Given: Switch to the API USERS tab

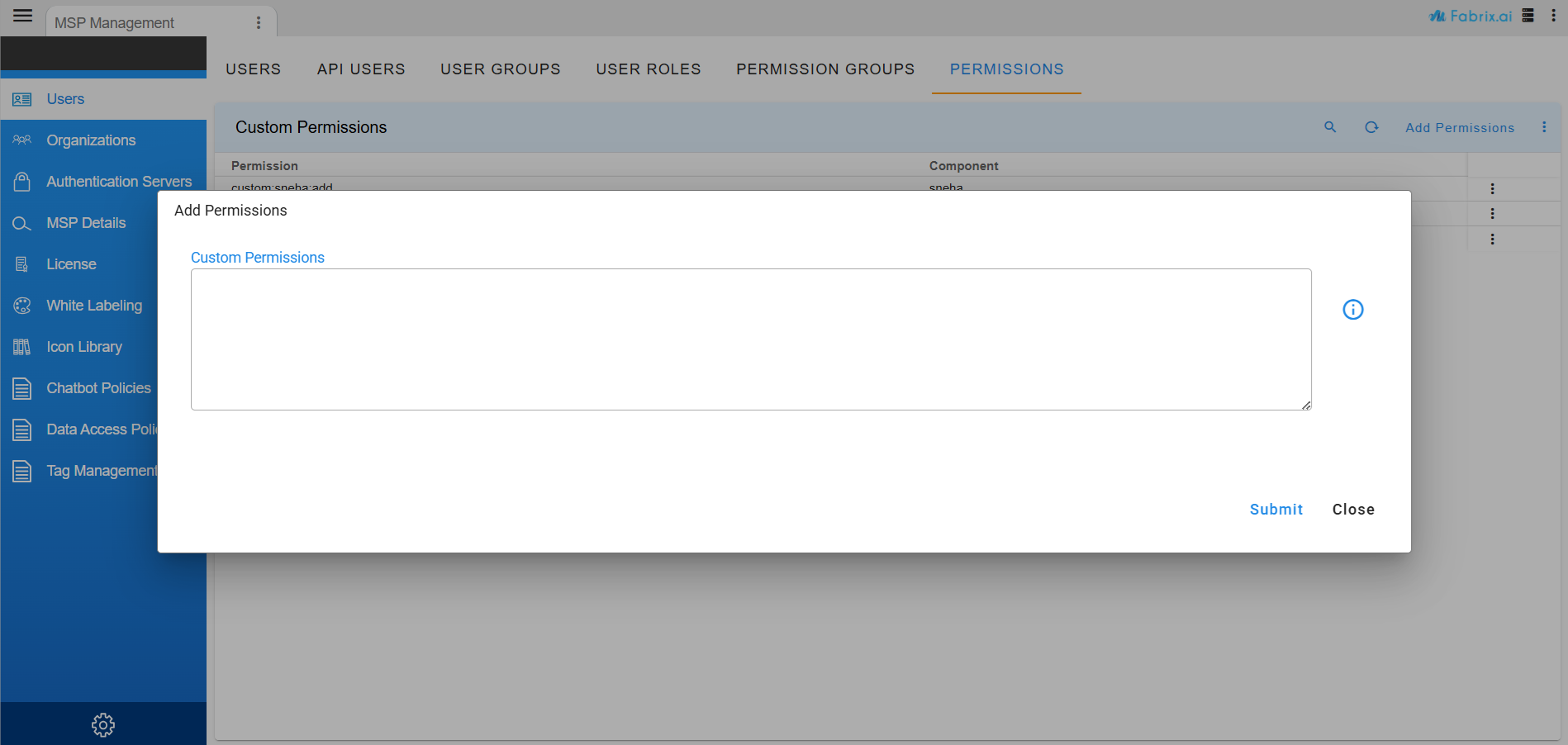Looking at the screenshot, I should click(361, 69).
